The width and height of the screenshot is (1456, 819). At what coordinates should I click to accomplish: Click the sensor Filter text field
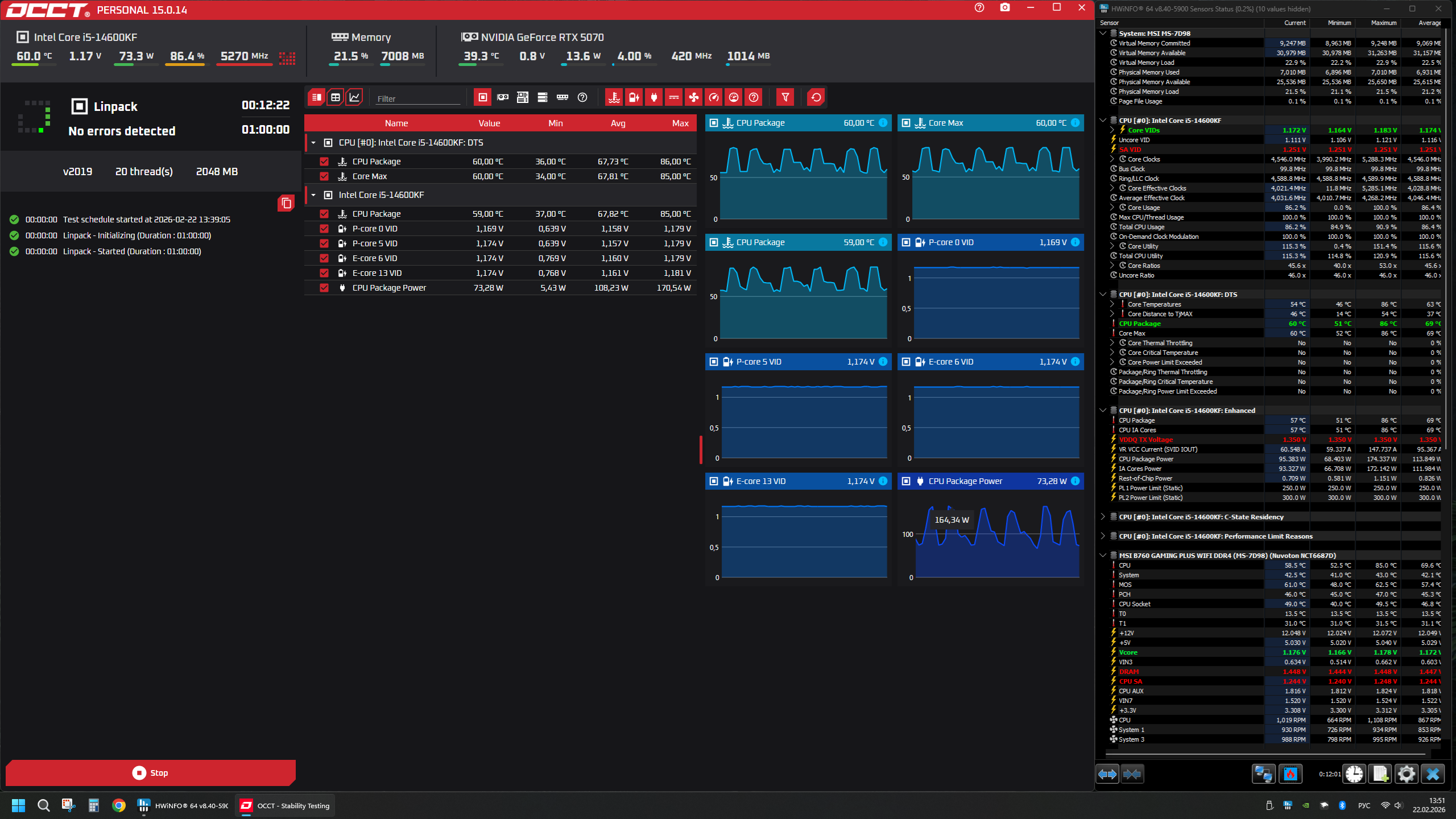pos(418,98)
